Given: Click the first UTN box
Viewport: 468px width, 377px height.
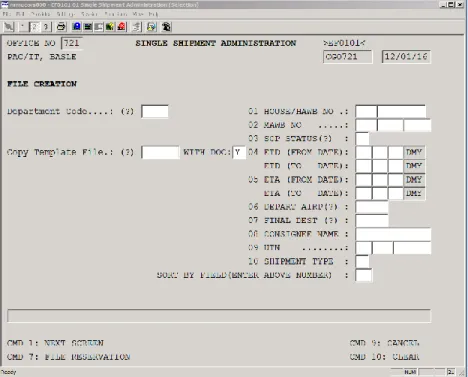Looking at the screenshot, I should click(364, 248).
